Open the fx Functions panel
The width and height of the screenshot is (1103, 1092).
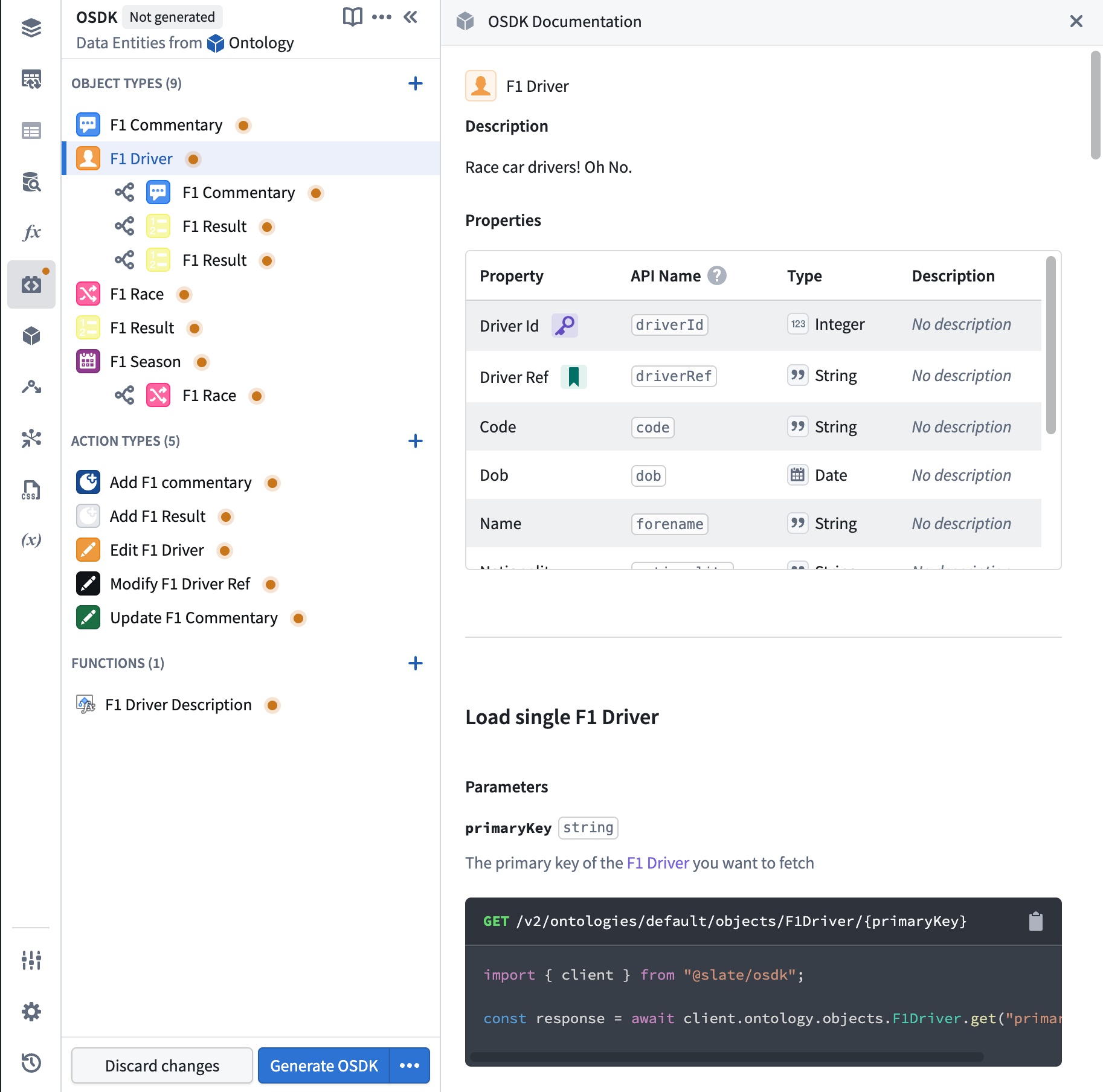pyautogui.click(x=33, y=231)
